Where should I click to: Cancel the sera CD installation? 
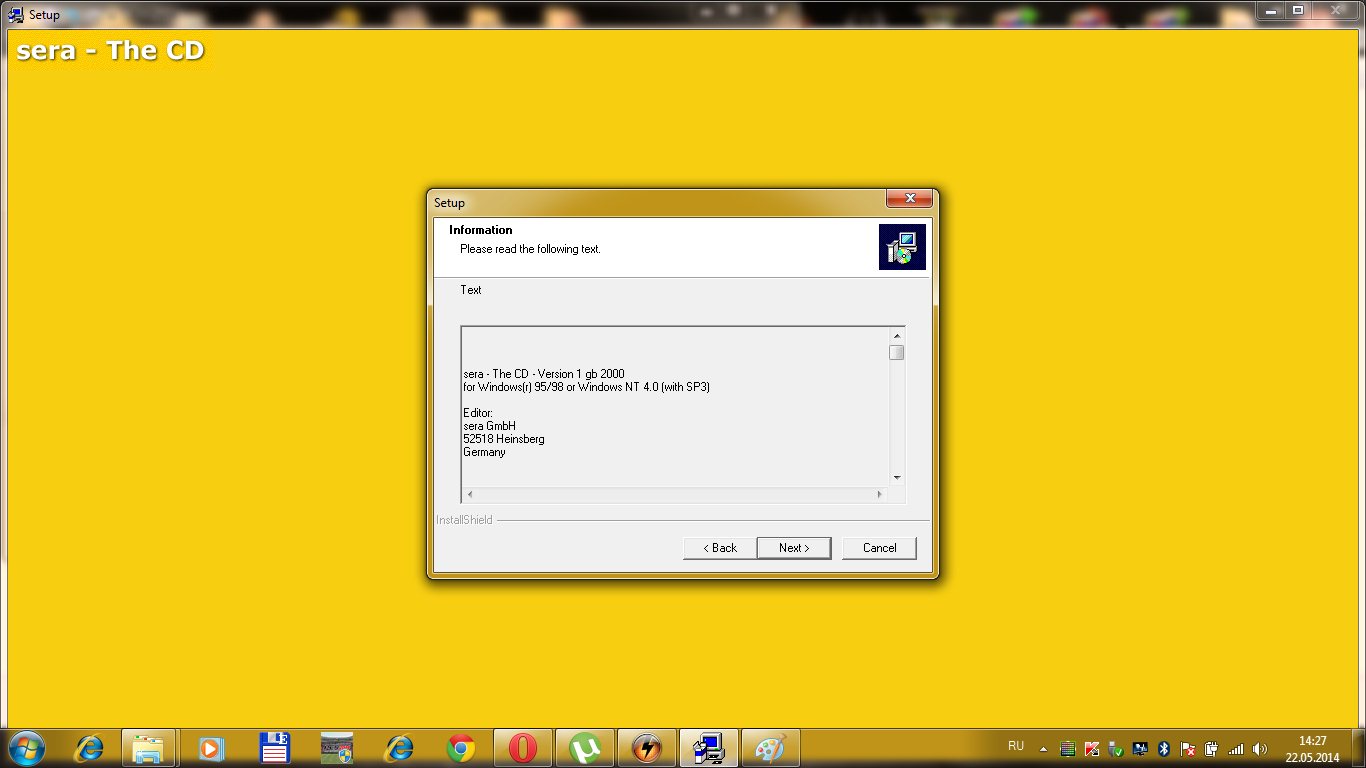[879, 548]
